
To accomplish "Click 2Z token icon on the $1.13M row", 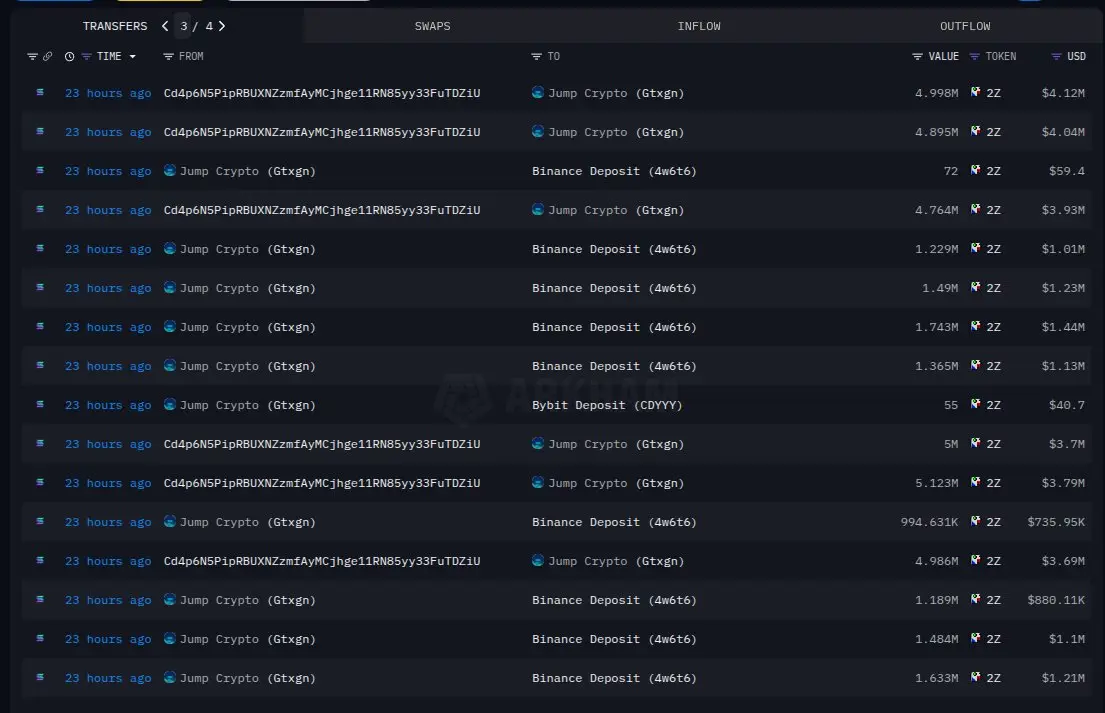I will pos(975,365).
